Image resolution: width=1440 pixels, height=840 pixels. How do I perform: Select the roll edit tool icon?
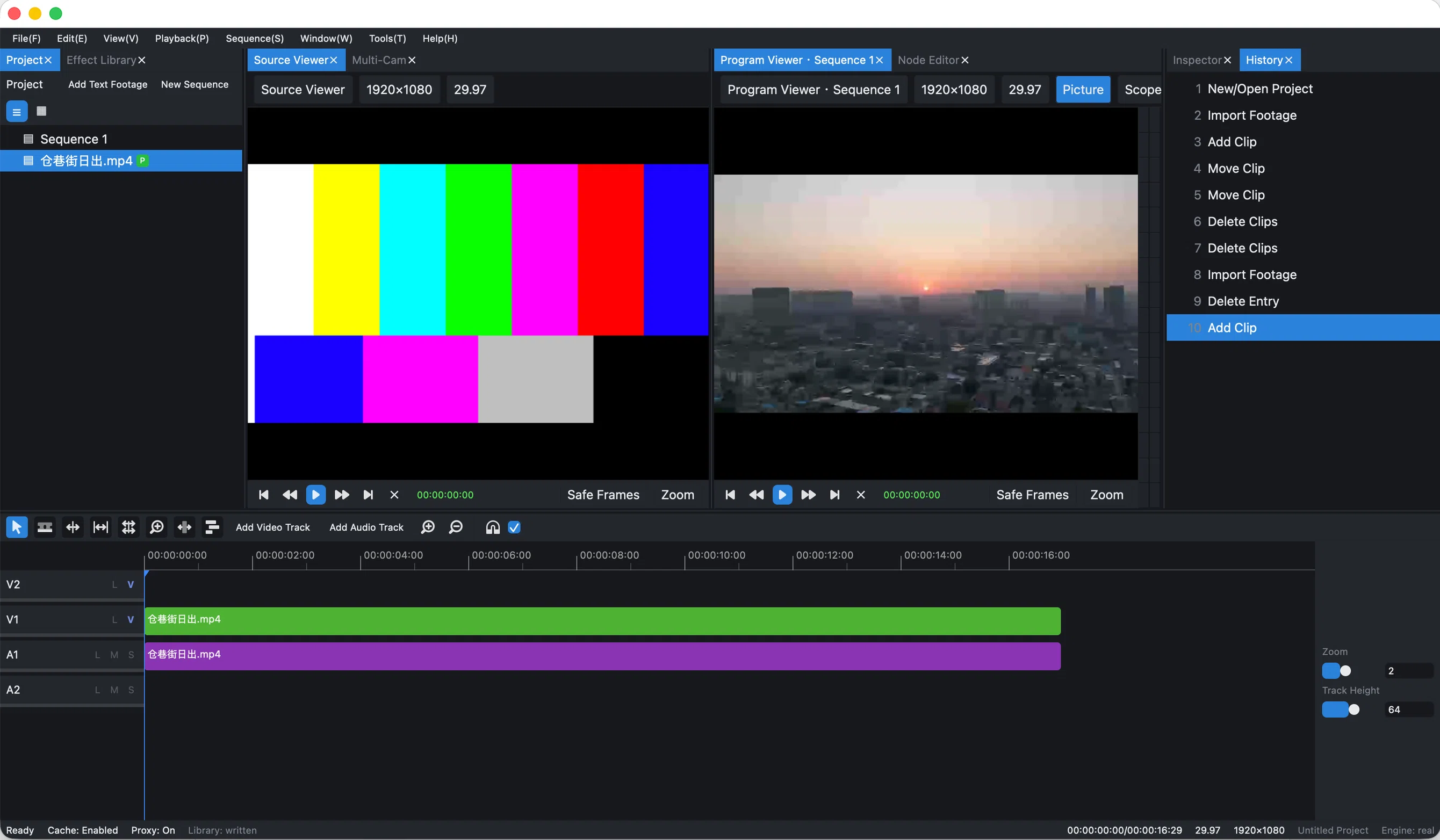click(x=185, y=527)
